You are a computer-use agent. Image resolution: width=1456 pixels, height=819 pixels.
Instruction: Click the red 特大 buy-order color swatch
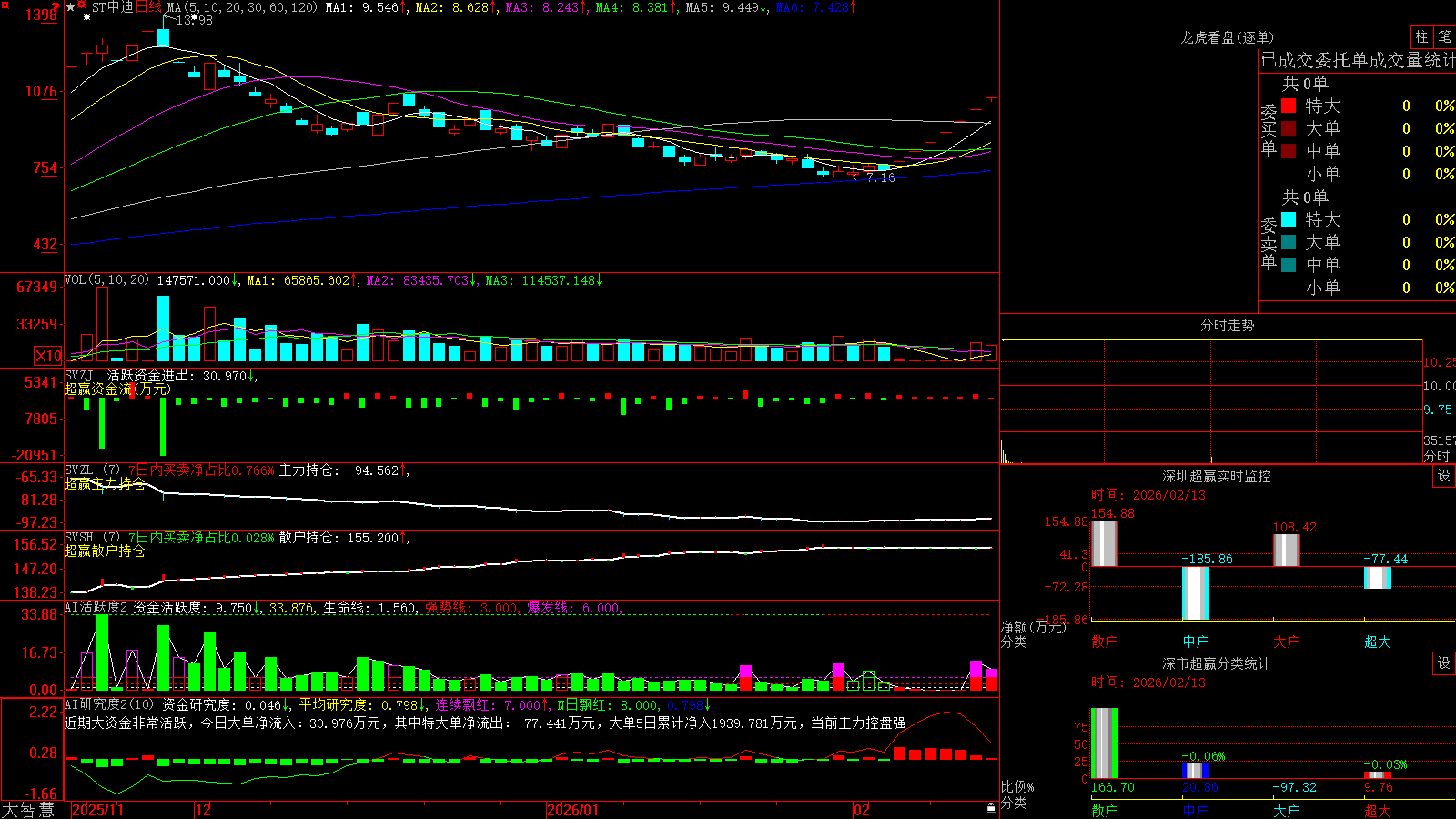click(x=1289, y=106)
